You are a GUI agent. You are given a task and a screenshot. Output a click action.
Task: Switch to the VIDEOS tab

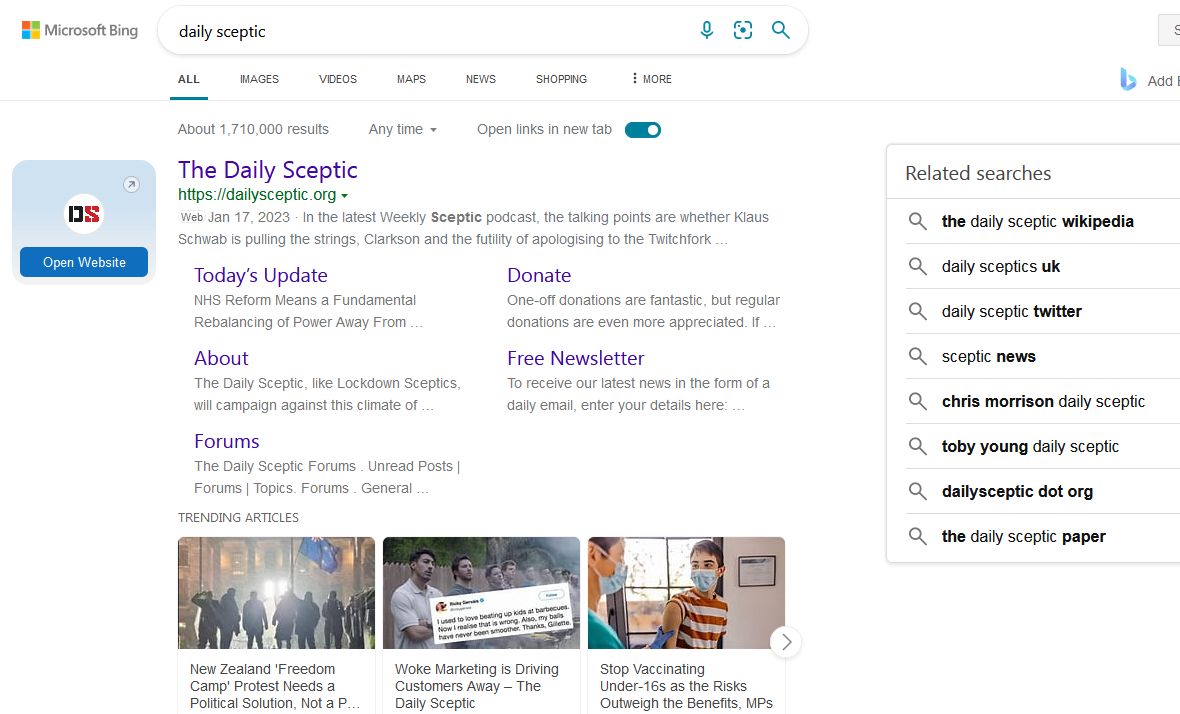coord(338,79)
